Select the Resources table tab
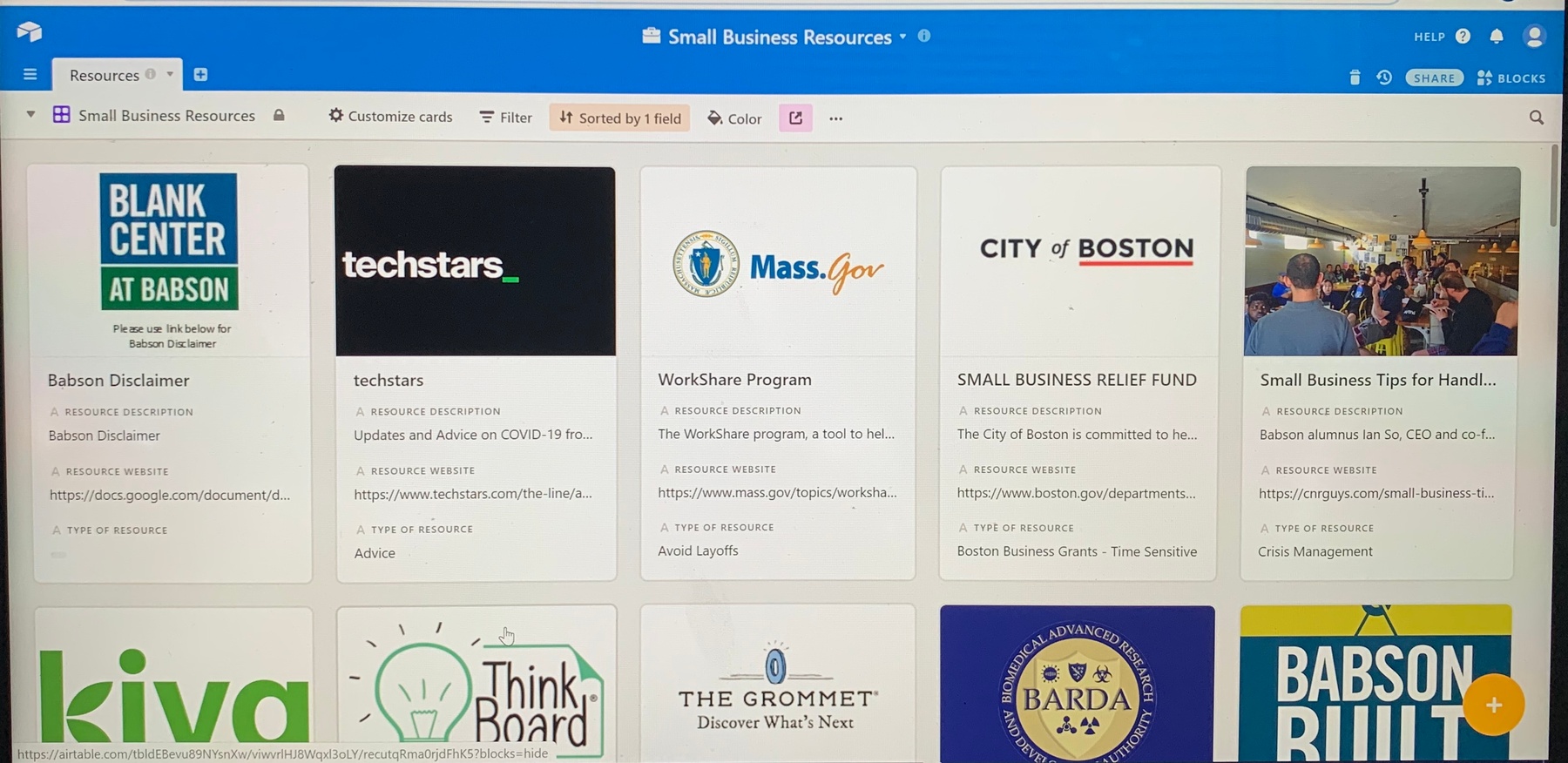The height and width of the screenshot is (763, 1568). point(104,76)
